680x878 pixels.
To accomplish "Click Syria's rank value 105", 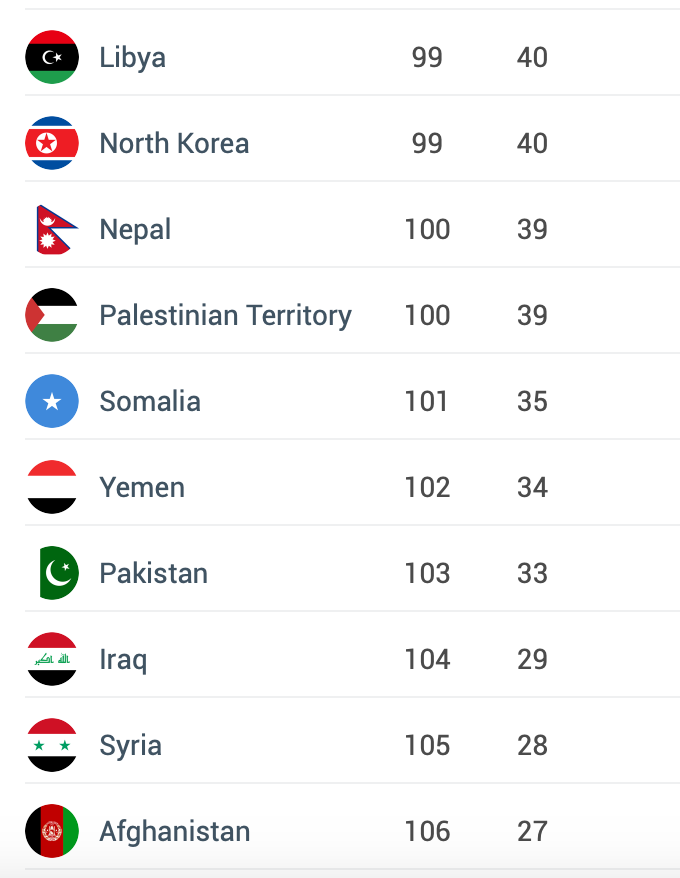I will (427, 745).
